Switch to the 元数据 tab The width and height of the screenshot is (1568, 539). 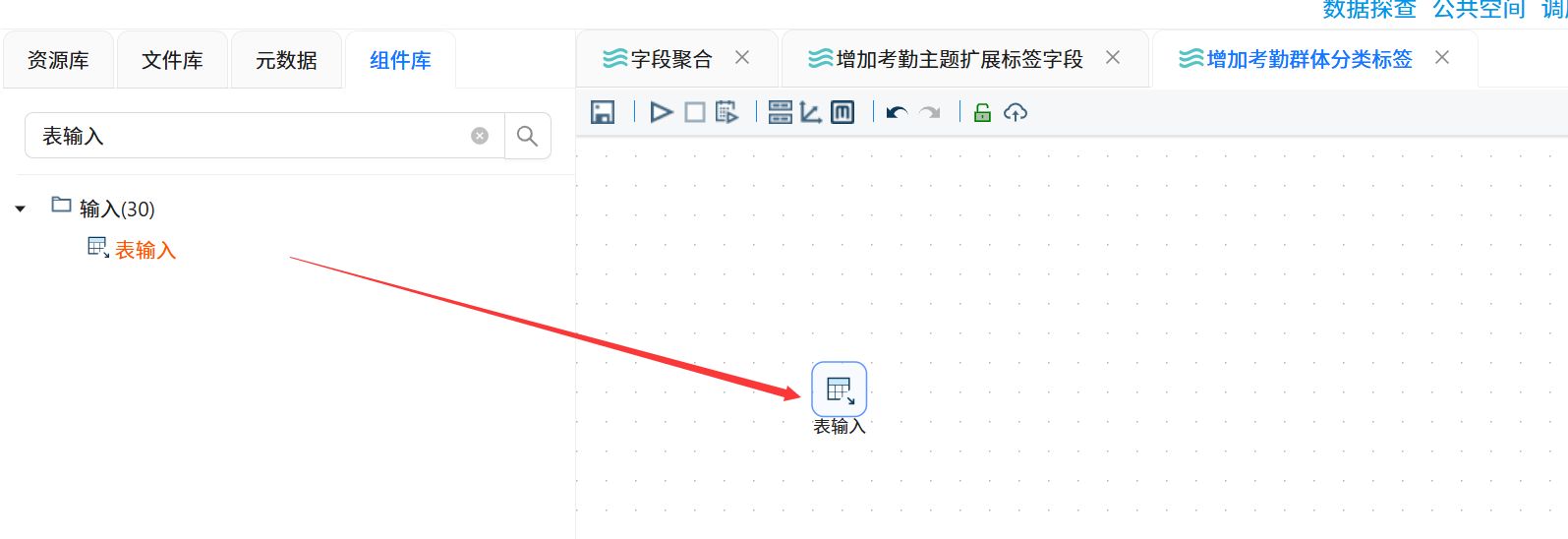pos(286,60)
